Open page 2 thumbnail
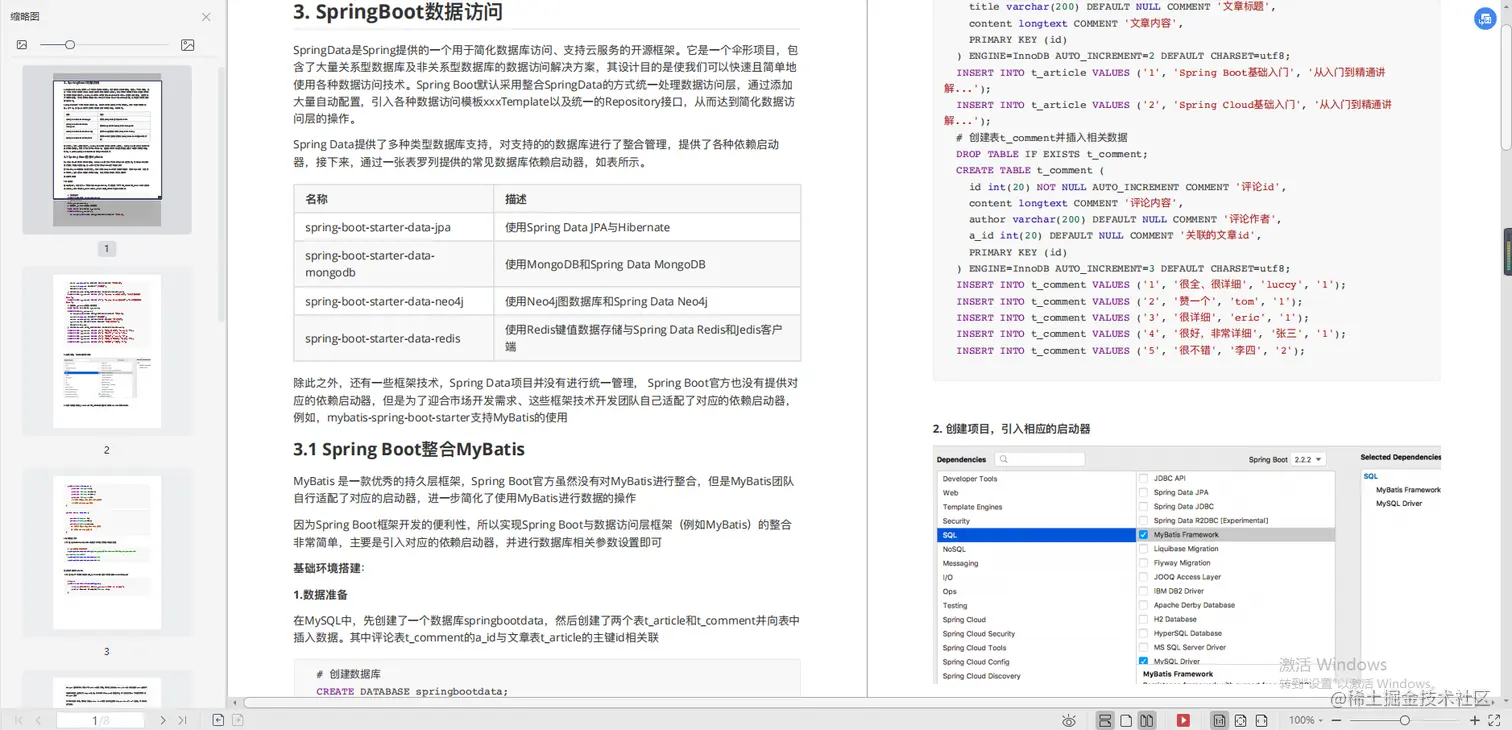The width and height of the screenshot is (1512, 730). pos(107,350)
